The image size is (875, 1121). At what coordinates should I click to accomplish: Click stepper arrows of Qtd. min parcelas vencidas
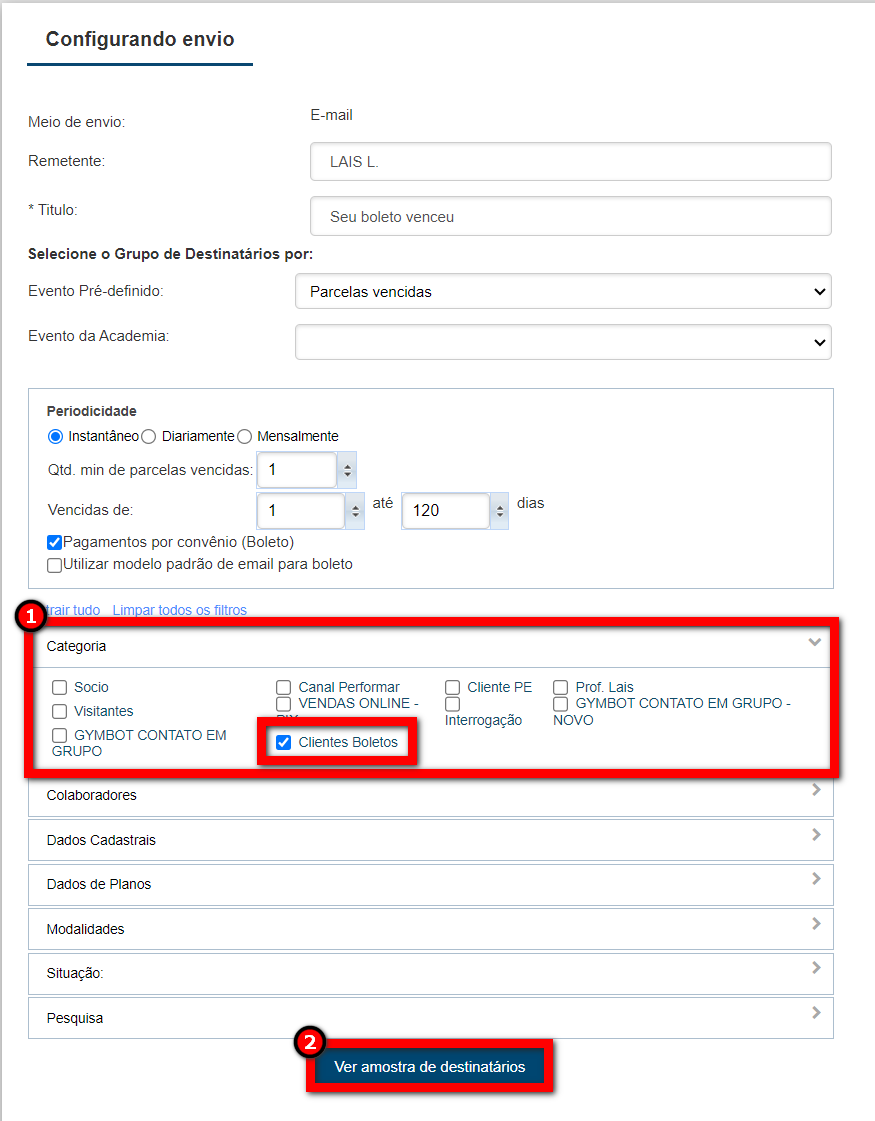[x=347, y=470]
